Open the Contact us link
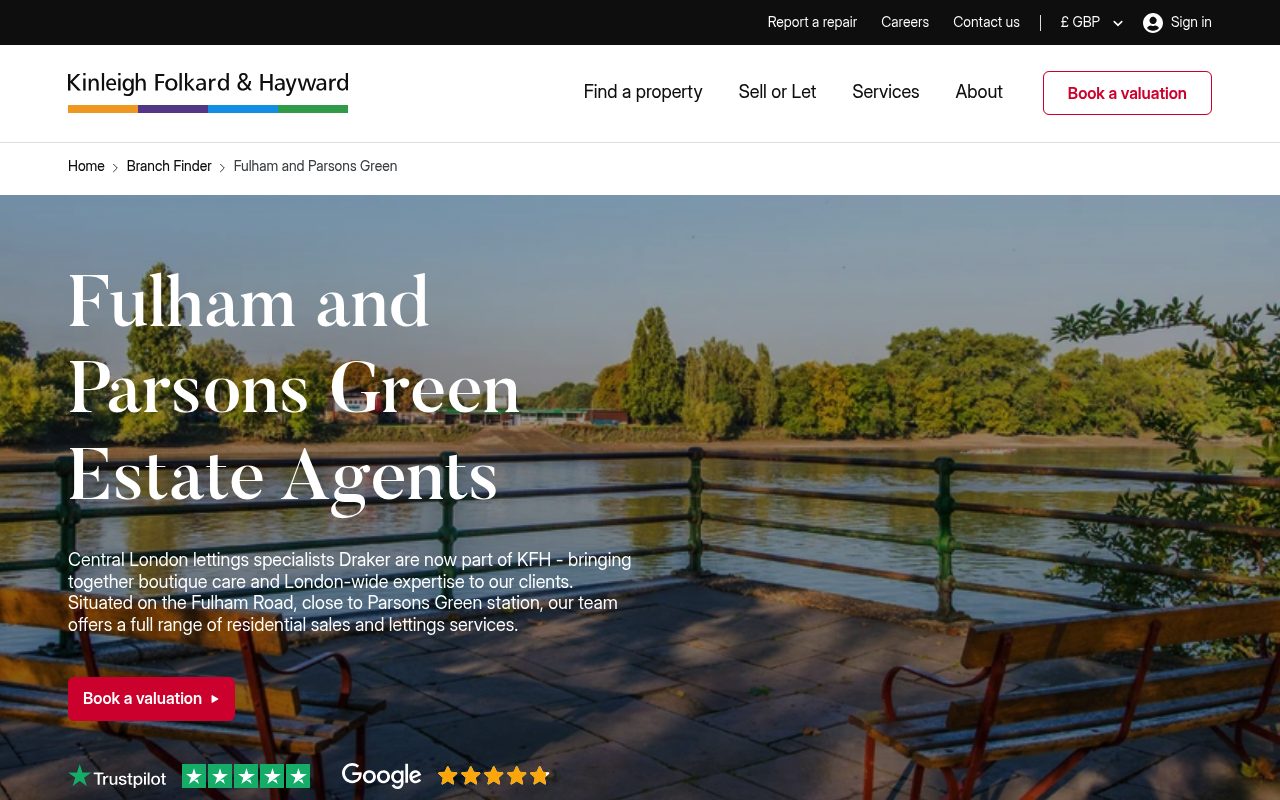This screenshot has width=1280, height=800. click(986, 22)
